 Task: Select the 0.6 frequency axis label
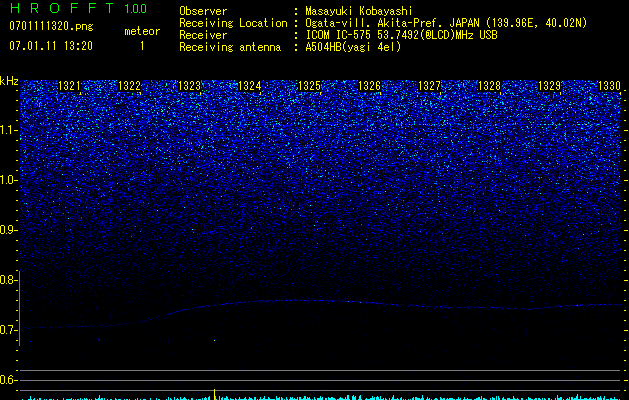[x=9, y=380]
